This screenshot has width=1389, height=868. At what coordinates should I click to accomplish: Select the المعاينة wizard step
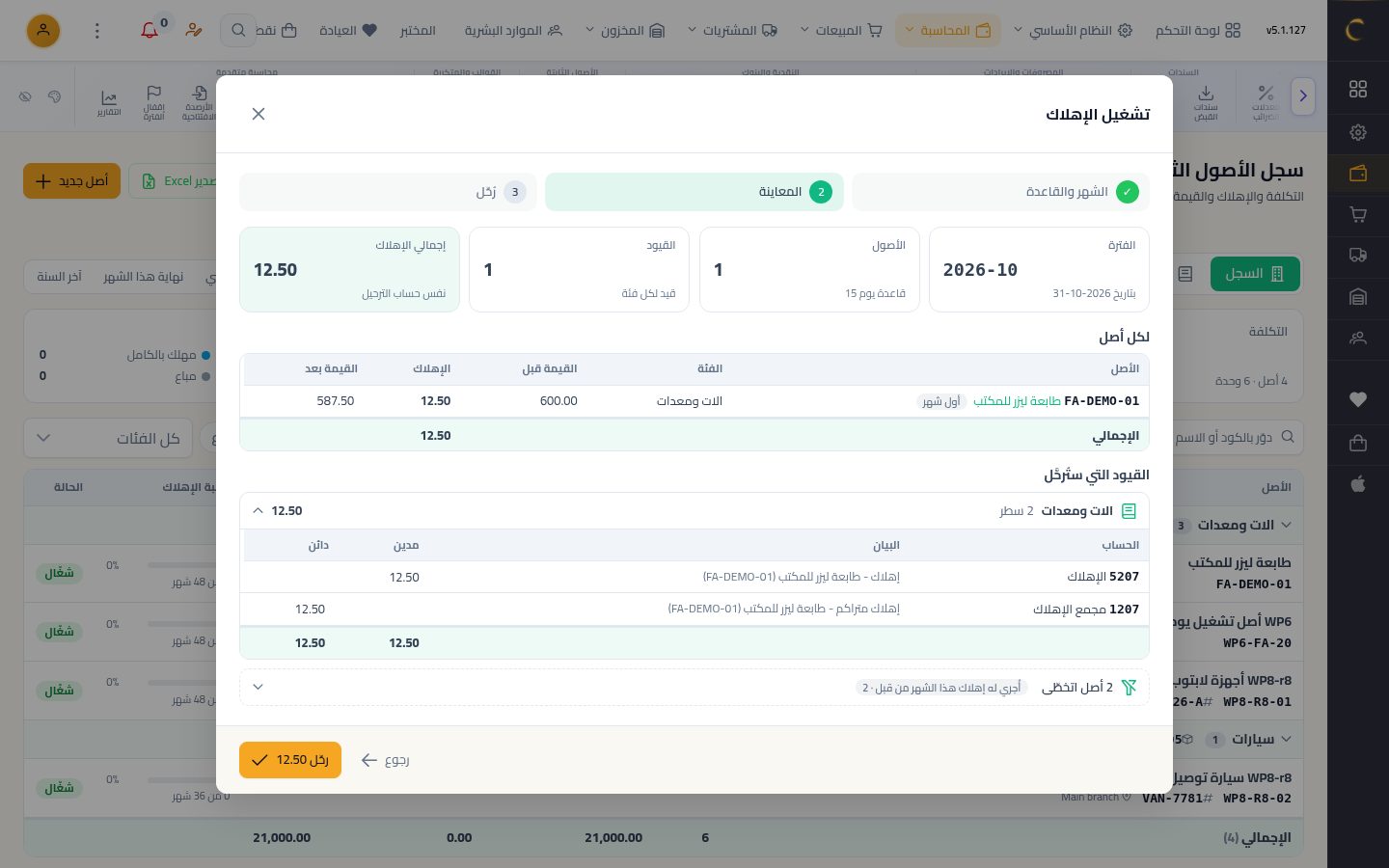click(694, 192)
